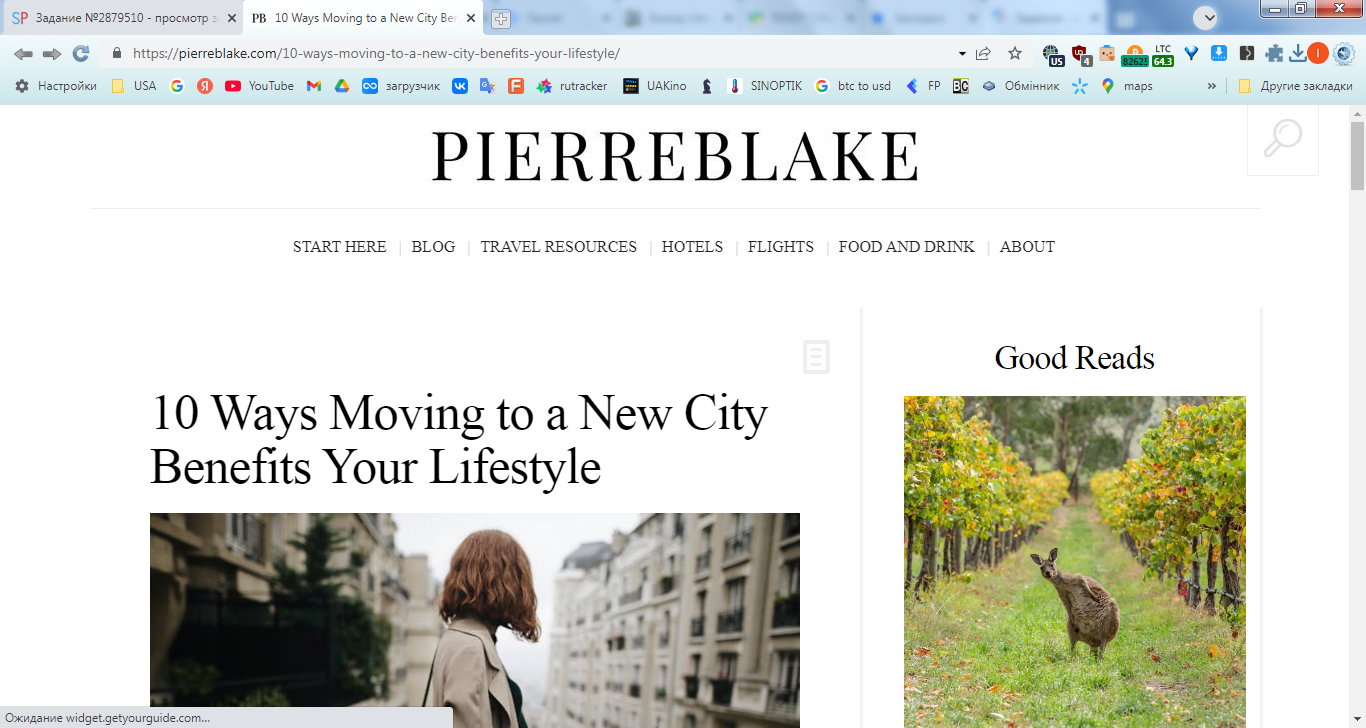Go back with the left arrow button
1366x728 pixels.
(x=23, y=54)
